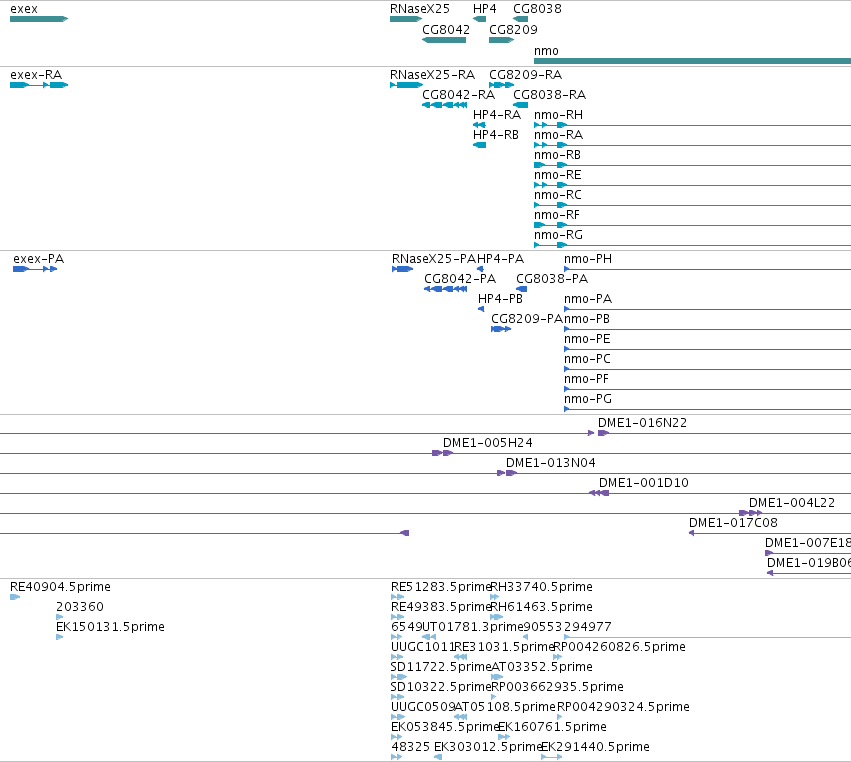851x762 pixels.
Task: Click the RP003662935.5prime EST arrow
Action: click(493, 697)
